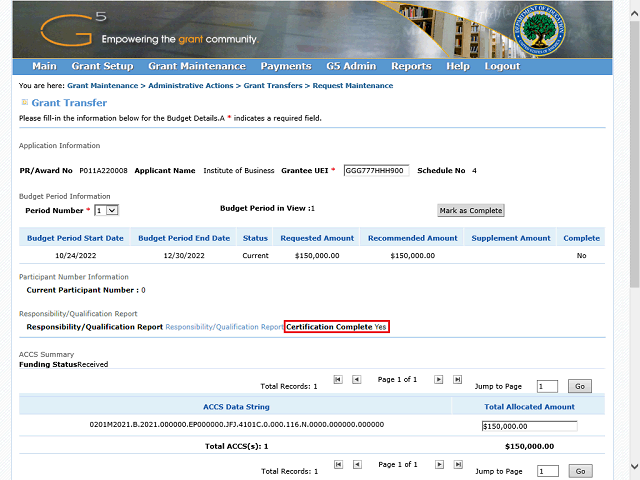Open the G5 Admin menu
Image resolution: width=640 pixels, height=480 pixels.
tap(351, 66)
